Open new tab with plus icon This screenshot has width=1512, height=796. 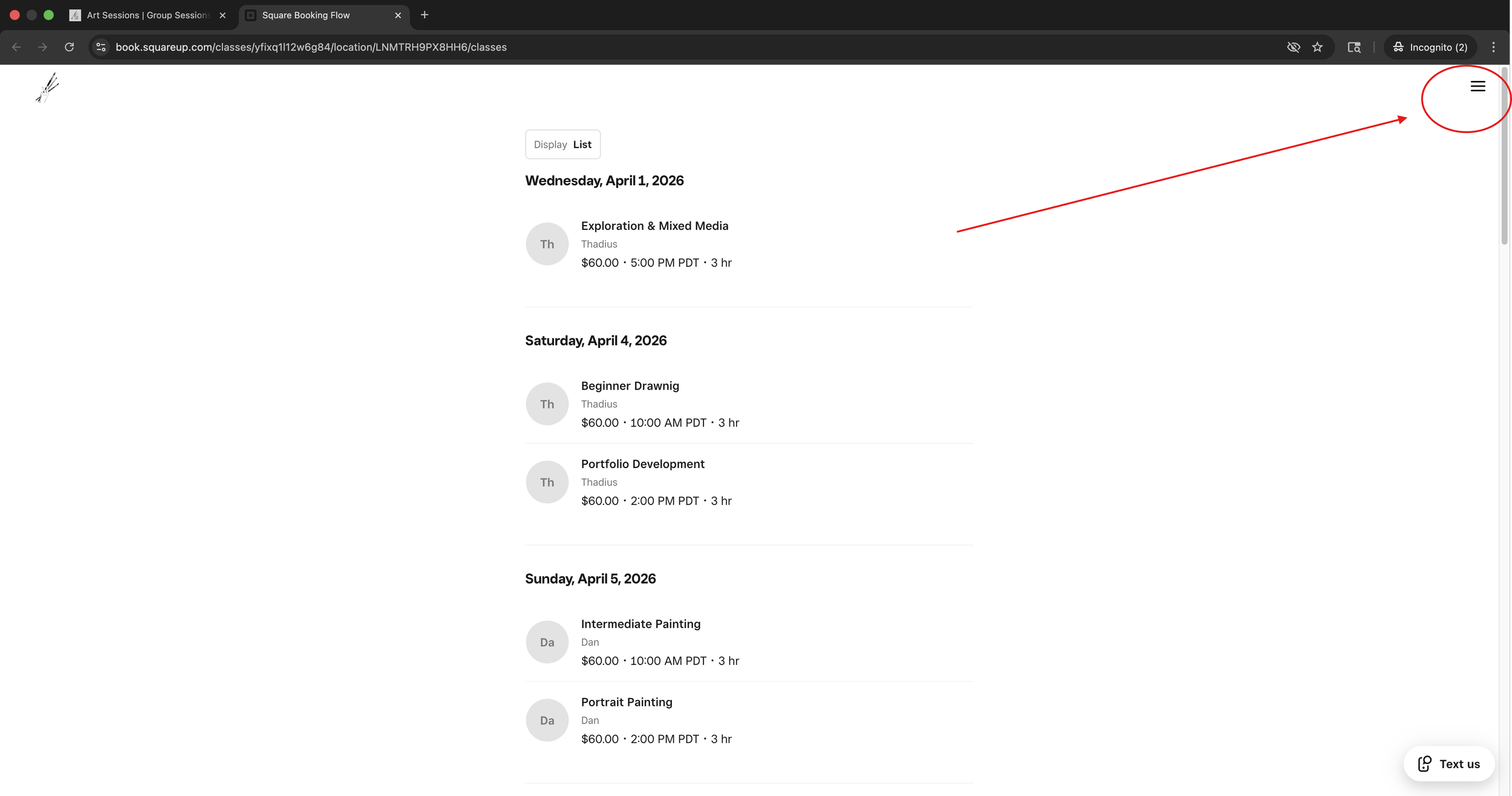(x=425, y=15)
